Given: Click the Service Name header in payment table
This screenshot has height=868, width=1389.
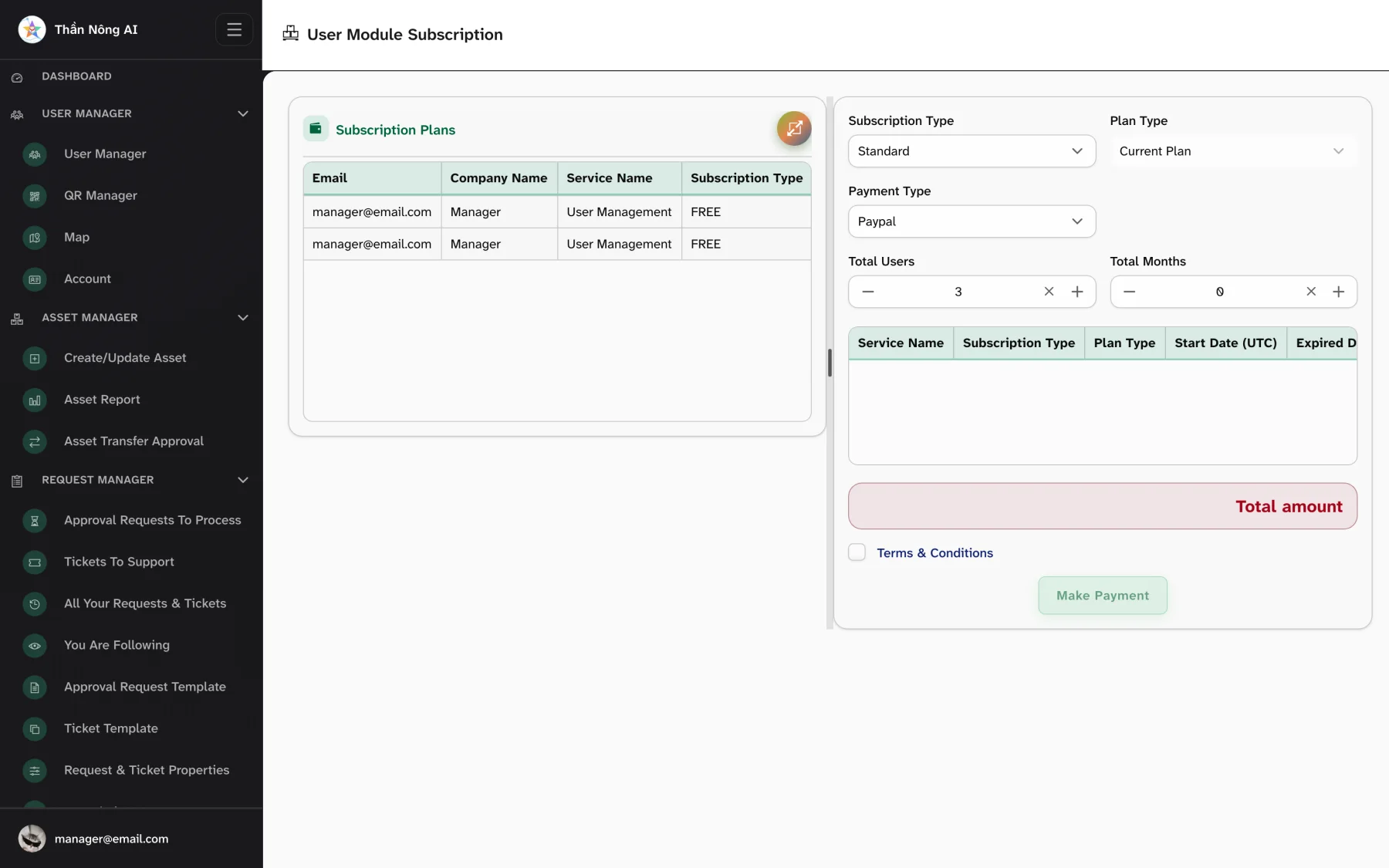Looking at the screenshot, I should 901,343.
